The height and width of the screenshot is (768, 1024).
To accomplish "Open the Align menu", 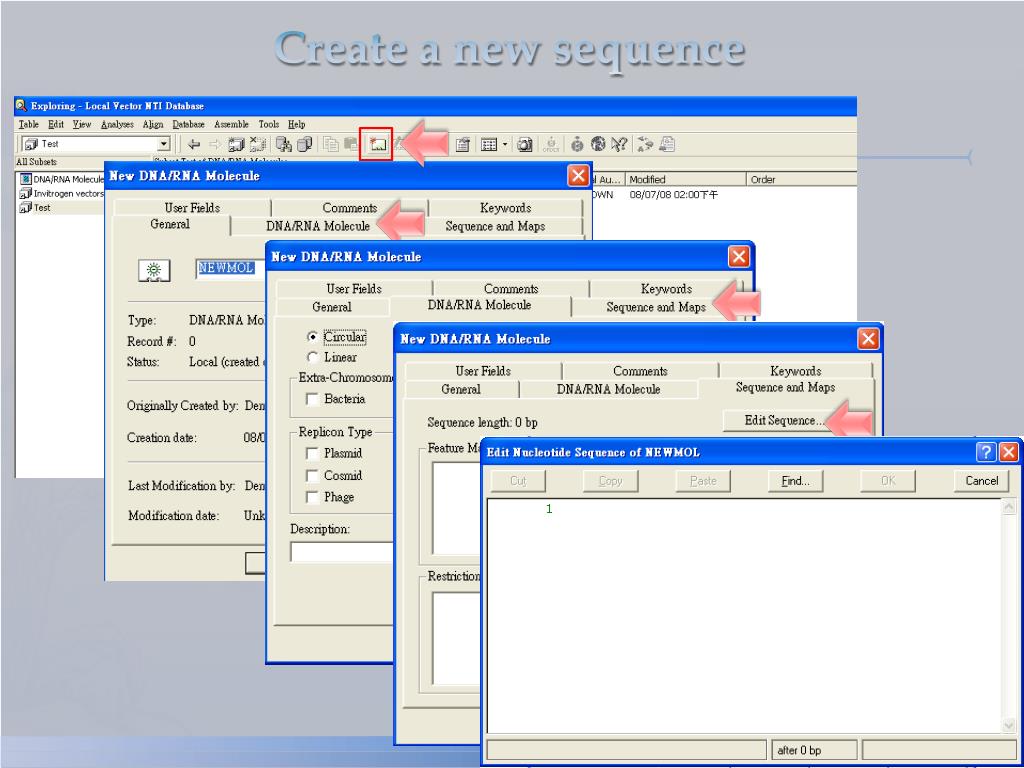I will 153,124.
